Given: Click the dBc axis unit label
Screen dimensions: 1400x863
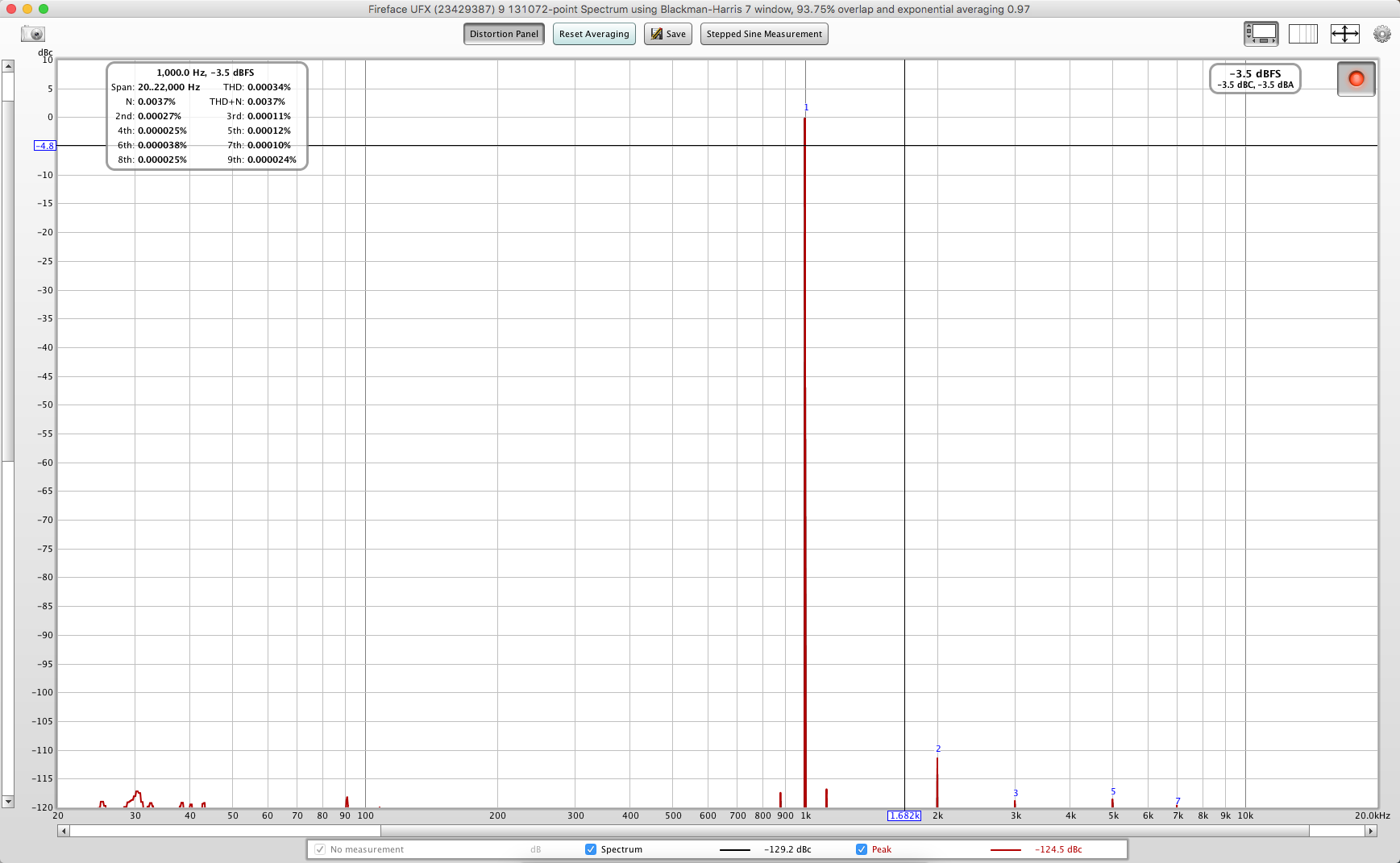Looking at the screenshot, I should [x=45, y=52].
